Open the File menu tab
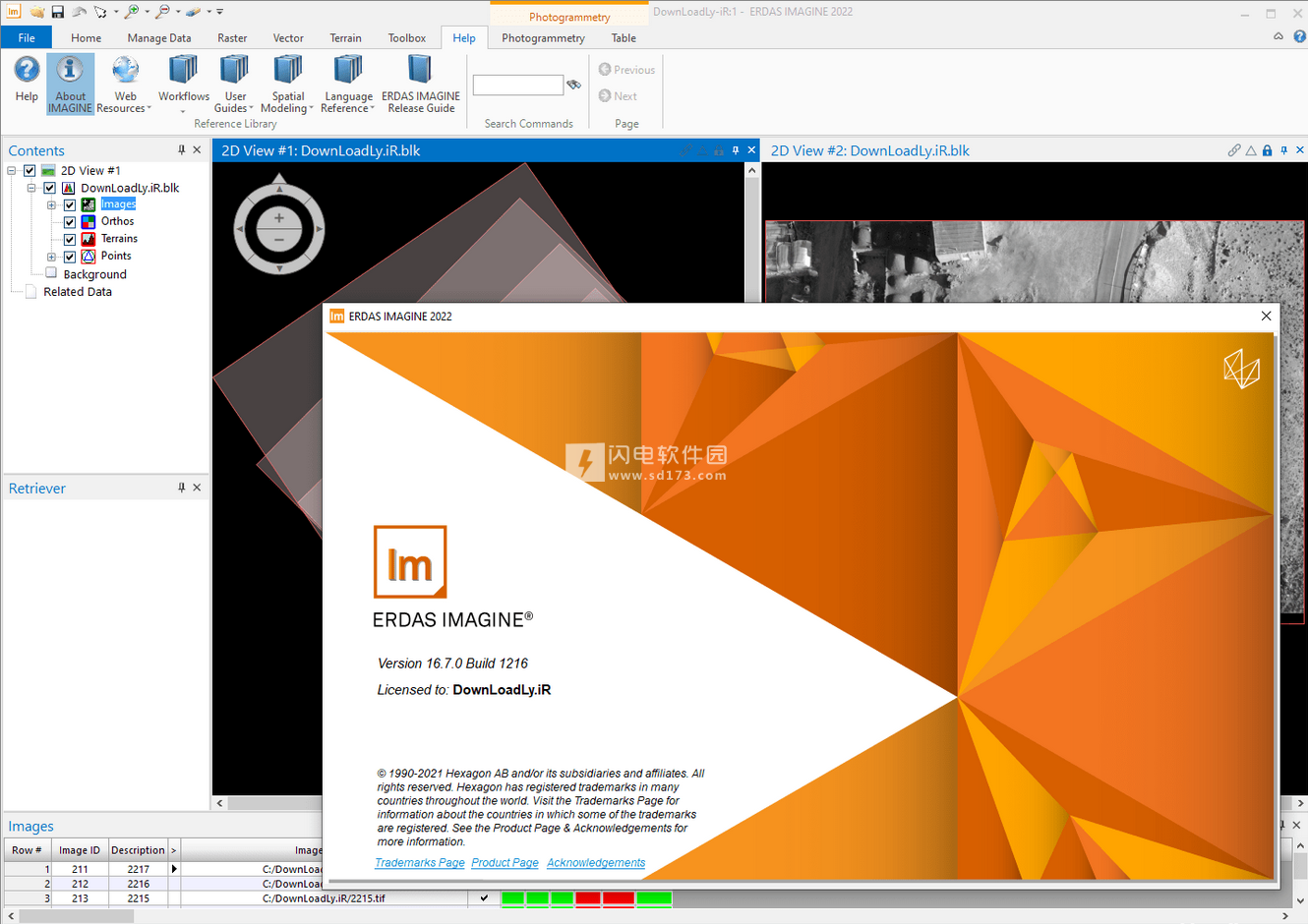This screenshot has width=1308, height=924. 27,38
